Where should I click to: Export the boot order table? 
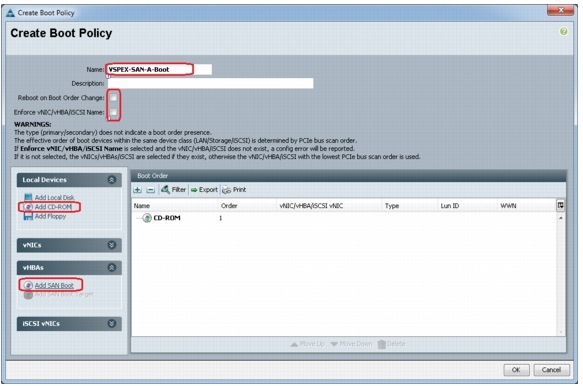[204, 190]
